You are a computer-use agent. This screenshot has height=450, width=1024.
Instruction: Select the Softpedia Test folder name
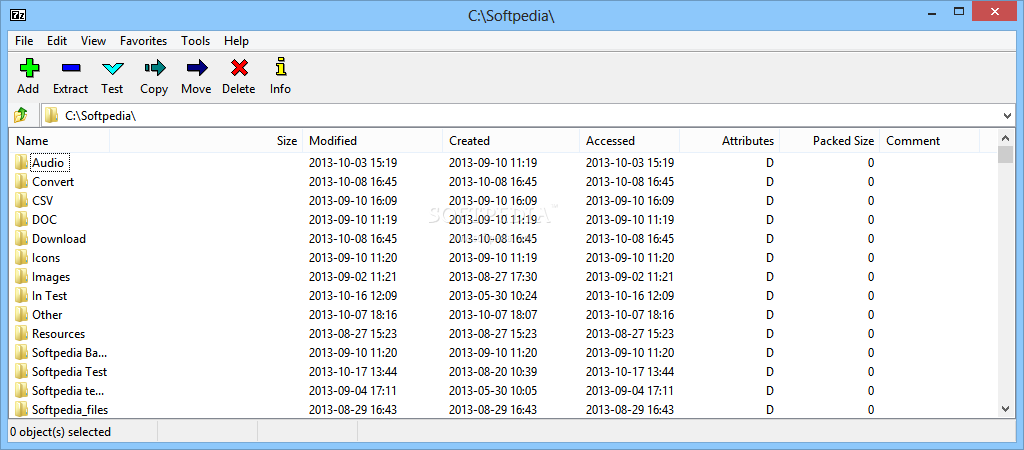click(x=69, y=371)
